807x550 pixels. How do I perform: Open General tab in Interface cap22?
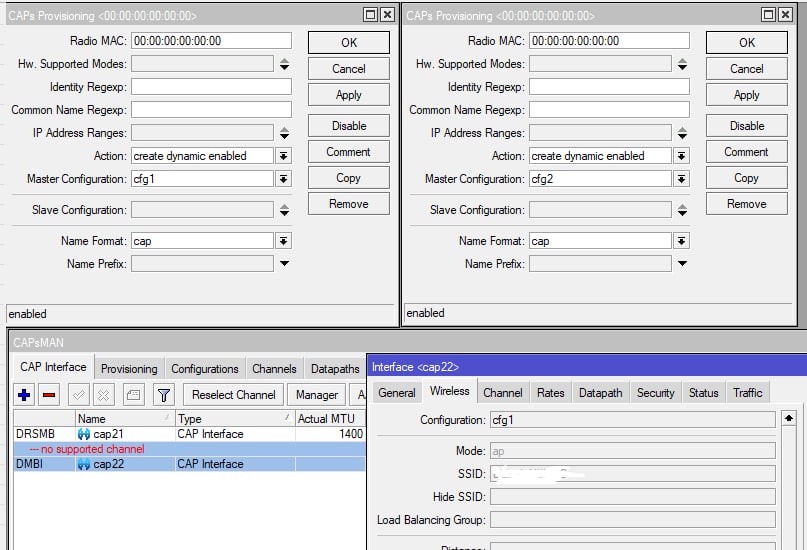[396, 393]
